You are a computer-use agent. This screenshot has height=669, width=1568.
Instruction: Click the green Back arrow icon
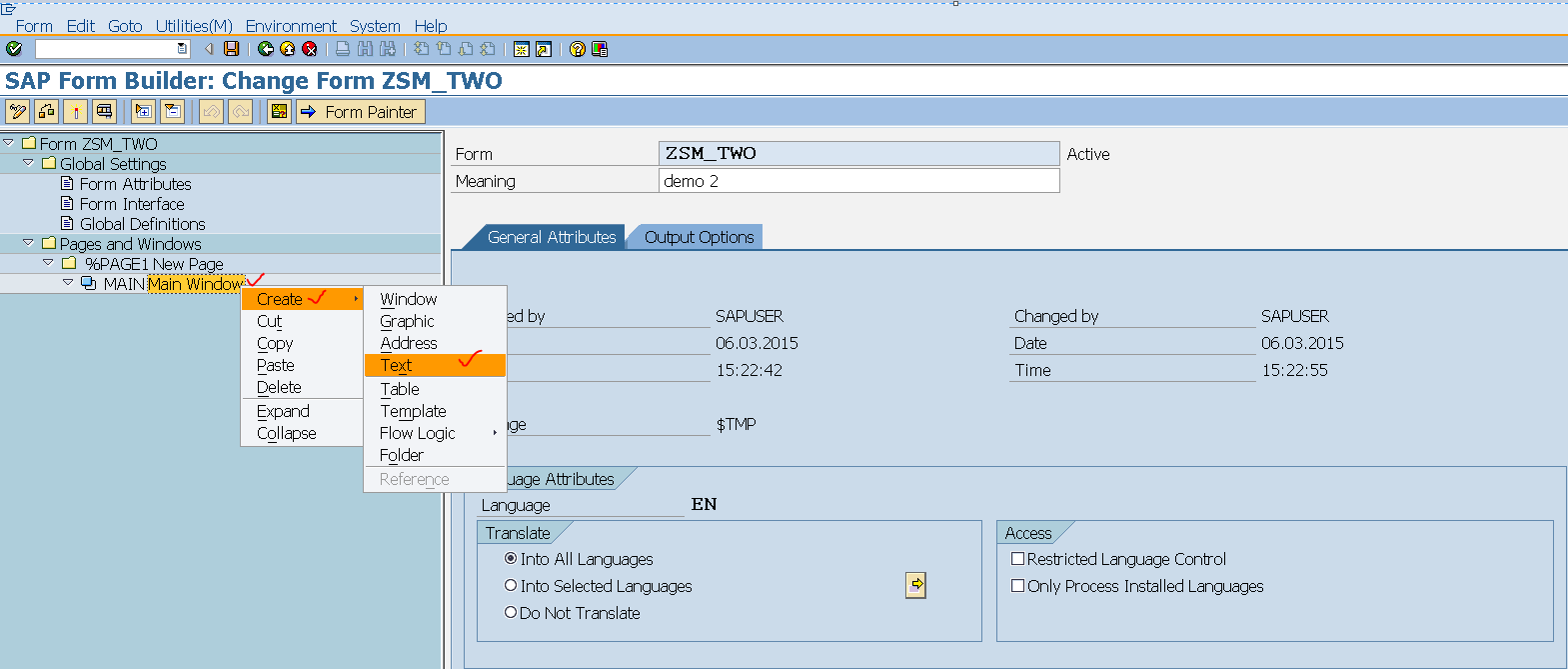click(266, 49)
